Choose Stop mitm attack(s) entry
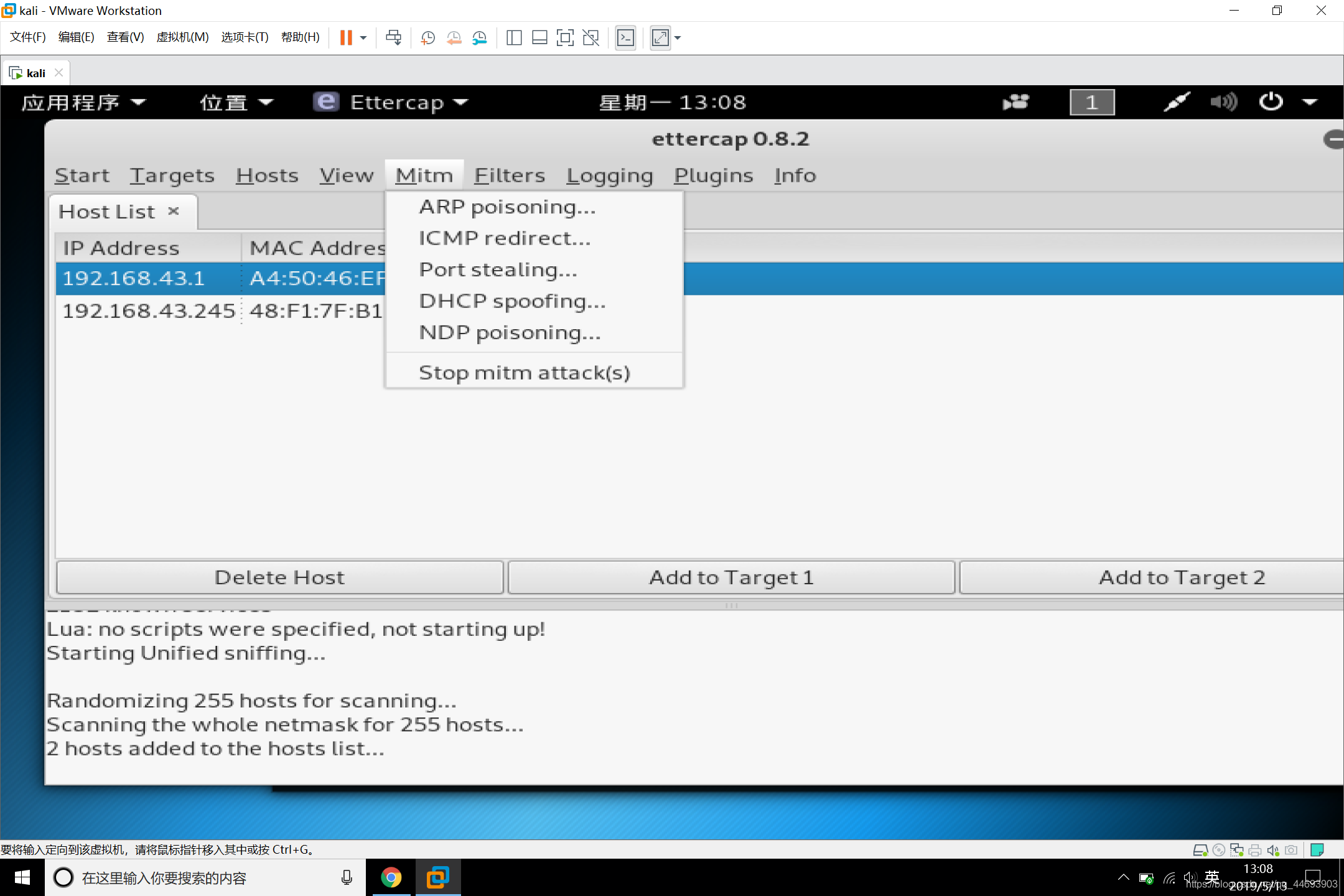1344x896 pixels. pyautogui.click(x=534, y=373)
